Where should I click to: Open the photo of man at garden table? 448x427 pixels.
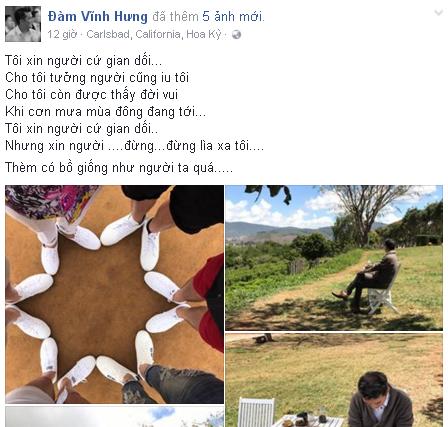pyautogui.click(x=334, y=380)
